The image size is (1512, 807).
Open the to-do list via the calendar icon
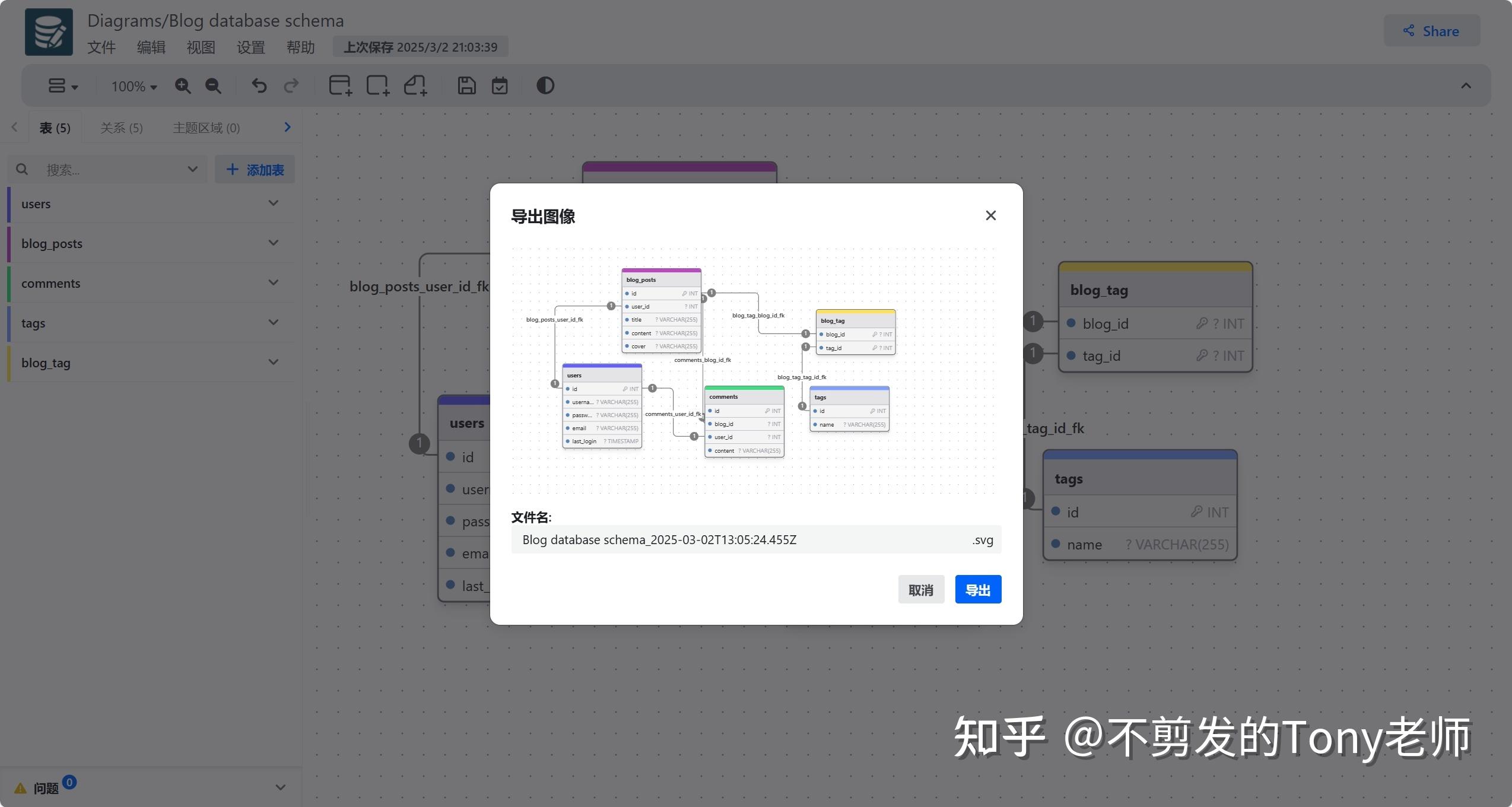499,85
